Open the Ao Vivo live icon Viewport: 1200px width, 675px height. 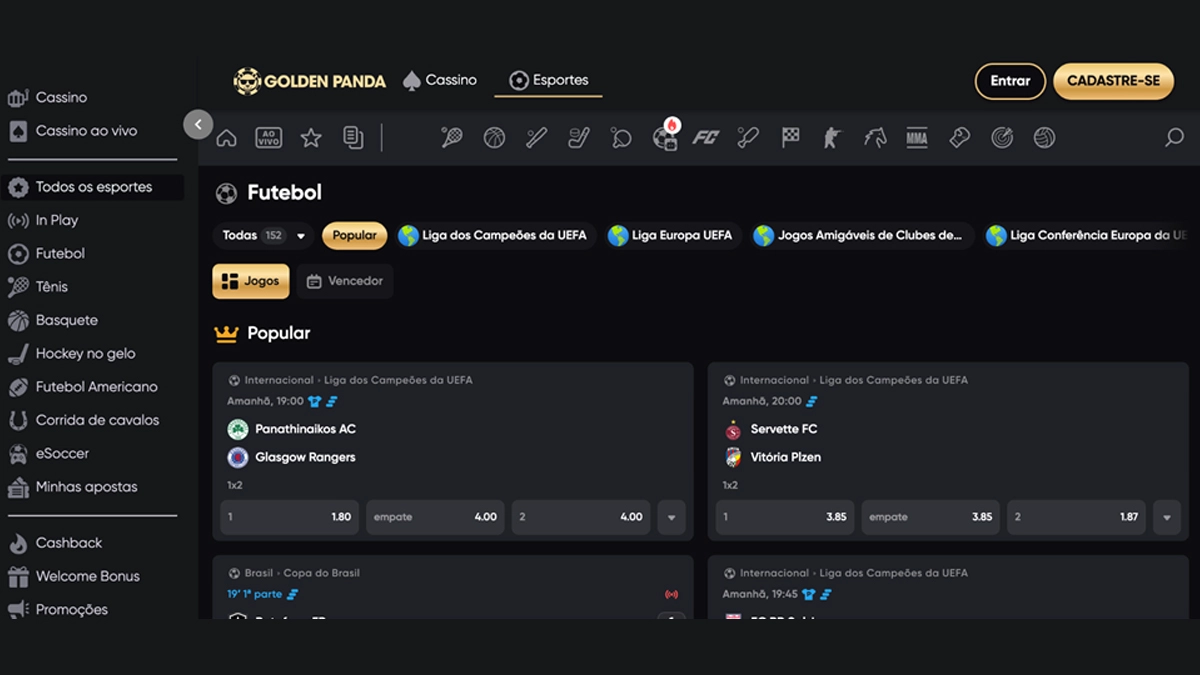[x=268, y=138]
